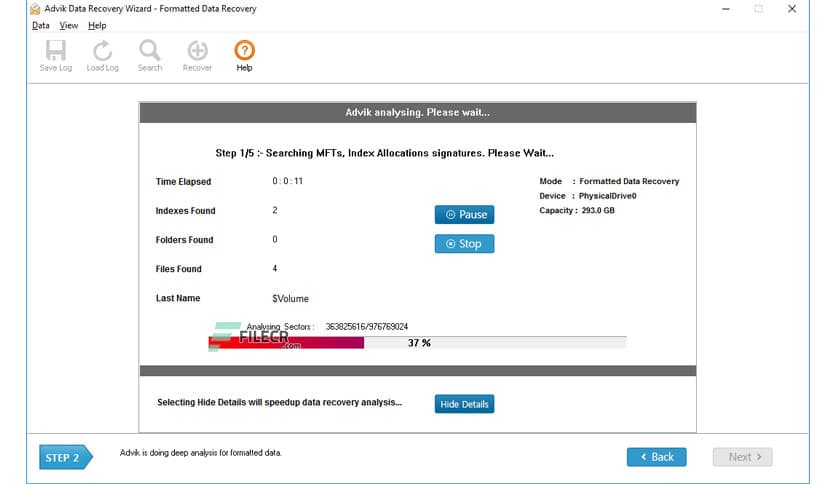This screenshot has width=836, height=484.
Task: Click the Hide Details button
Action: coord(464,404)
